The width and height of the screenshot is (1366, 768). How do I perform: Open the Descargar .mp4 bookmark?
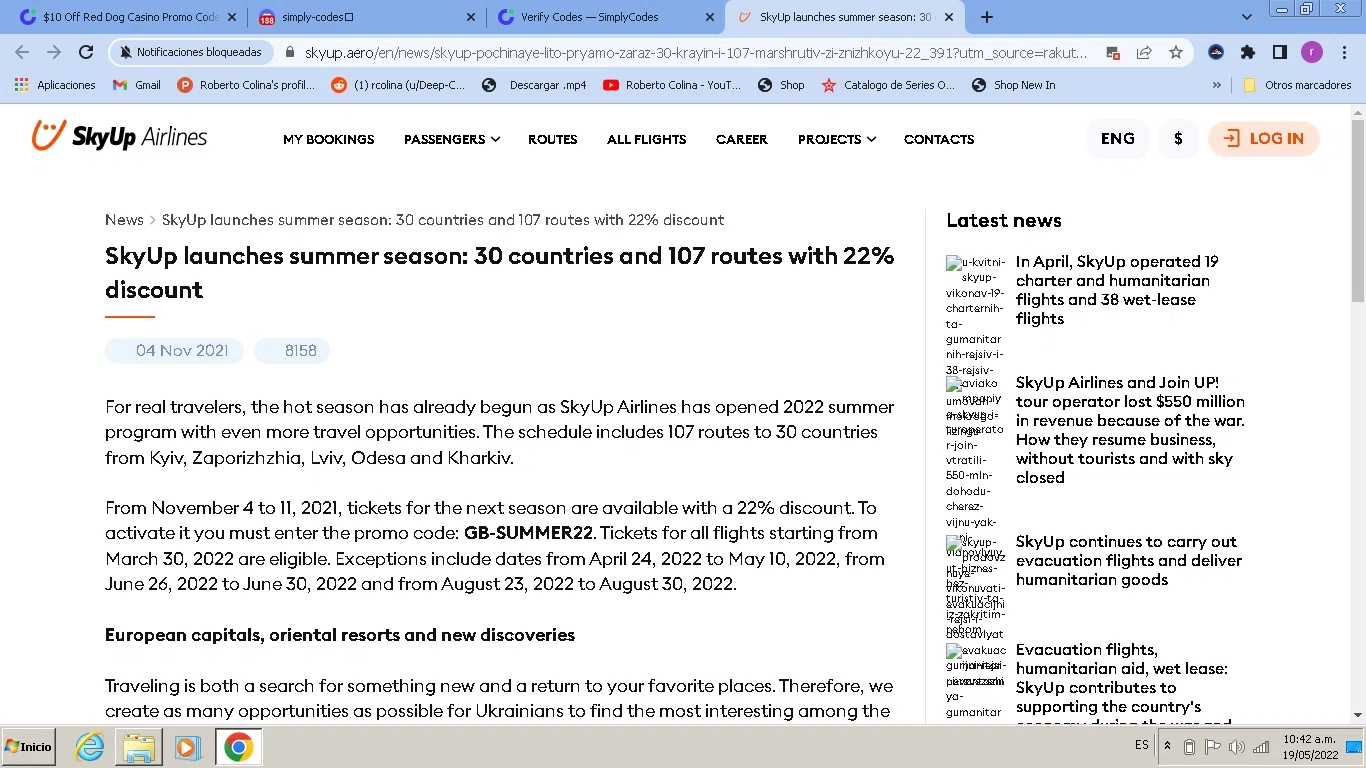(534, 85)
